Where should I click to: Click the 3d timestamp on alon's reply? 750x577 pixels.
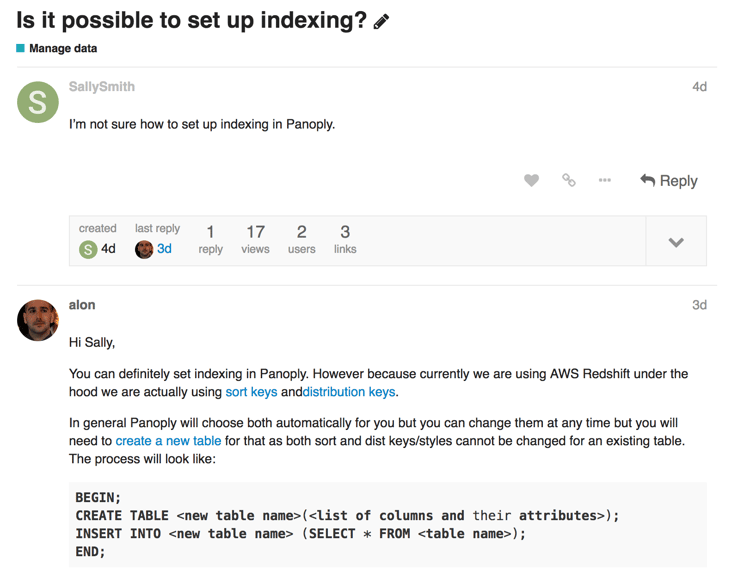click(x=699, y=305)
